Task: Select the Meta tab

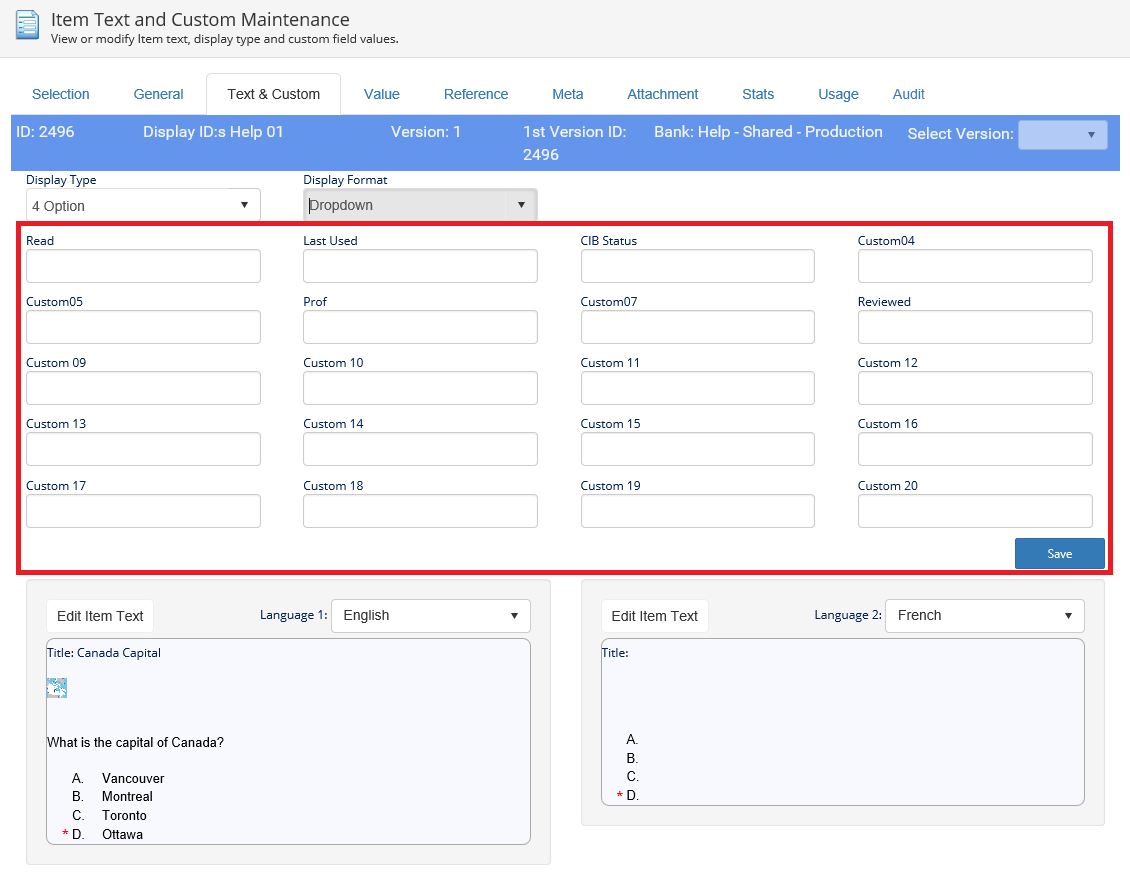Action: tap(567, 94)
